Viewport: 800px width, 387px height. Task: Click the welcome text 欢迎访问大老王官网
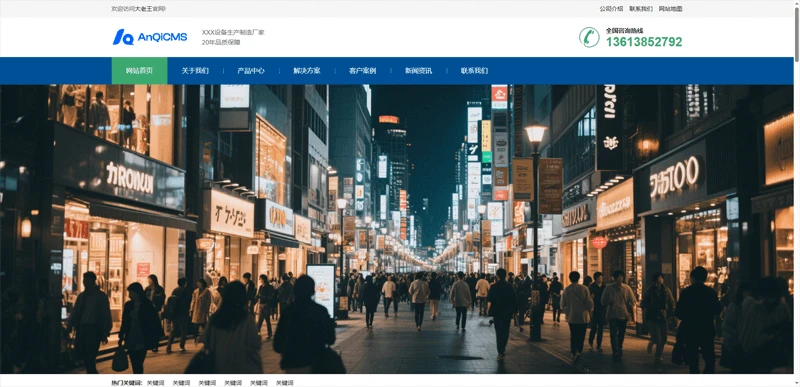tap(138, 9)
